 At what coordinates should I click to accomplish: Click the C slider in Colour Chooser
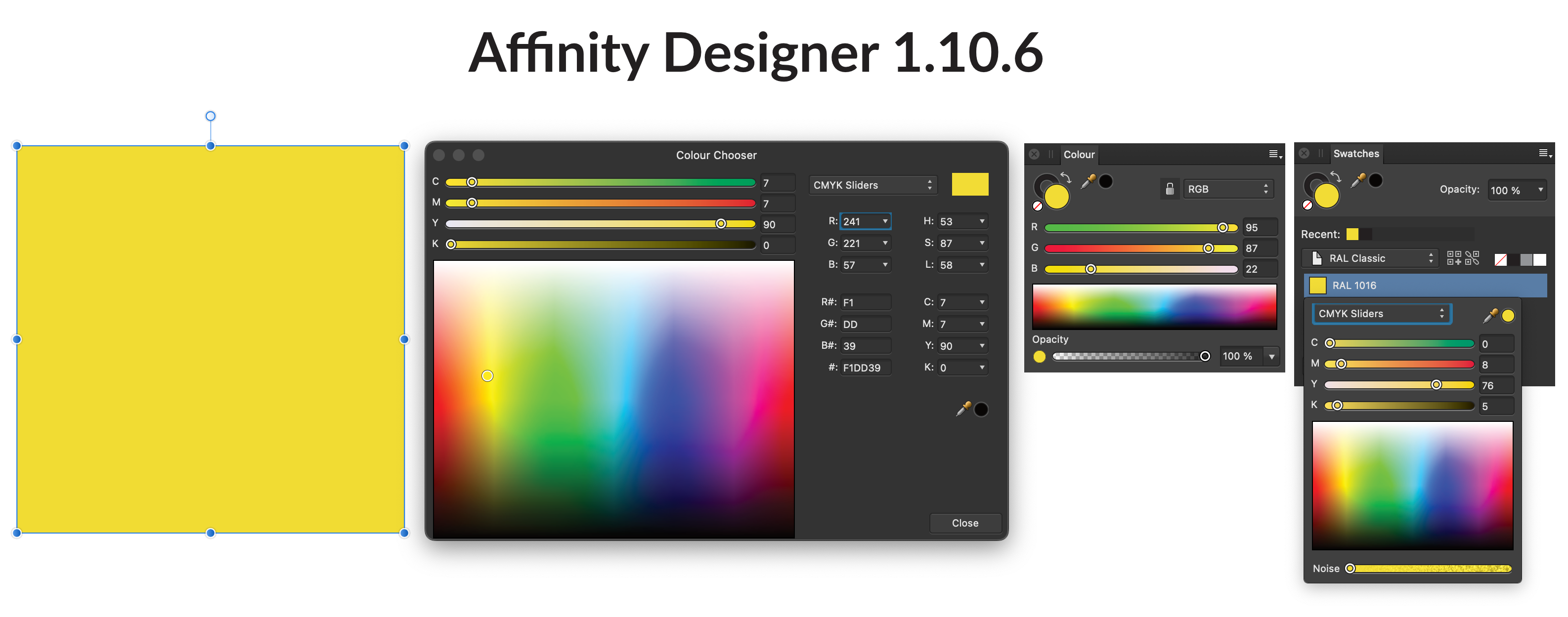pyautogui.click(x=601, y=183)
